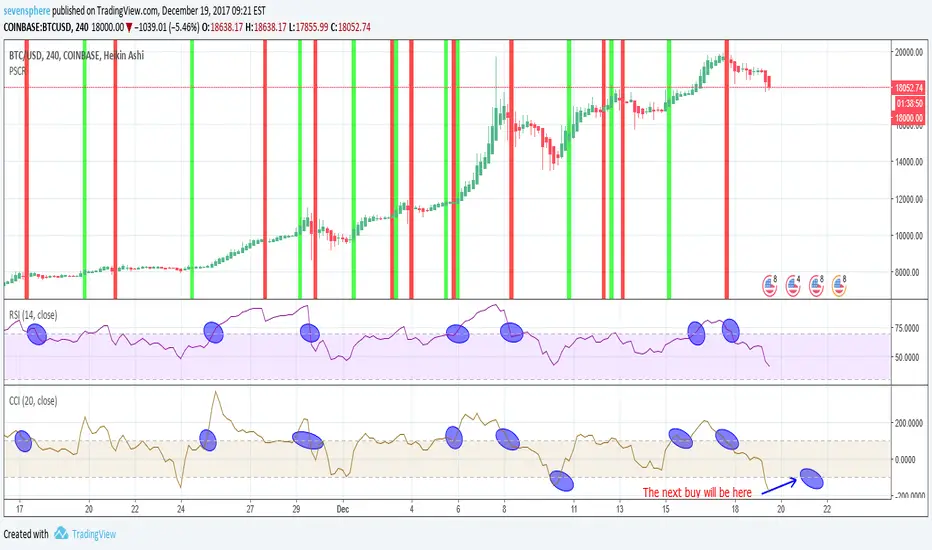Image resolution: width=932 pixels, height=550 pixels.
Task: Click the COINBASE:BTCUSD symbol label
Action: coord(38,27)
